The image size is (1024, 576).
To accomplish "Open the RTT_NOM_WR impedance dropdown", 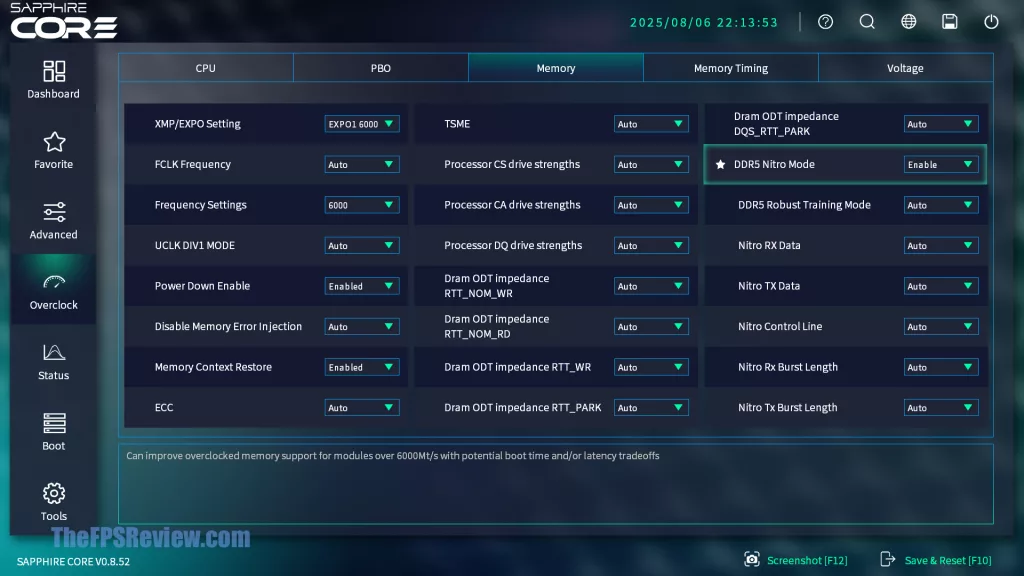I will [651, 286].
